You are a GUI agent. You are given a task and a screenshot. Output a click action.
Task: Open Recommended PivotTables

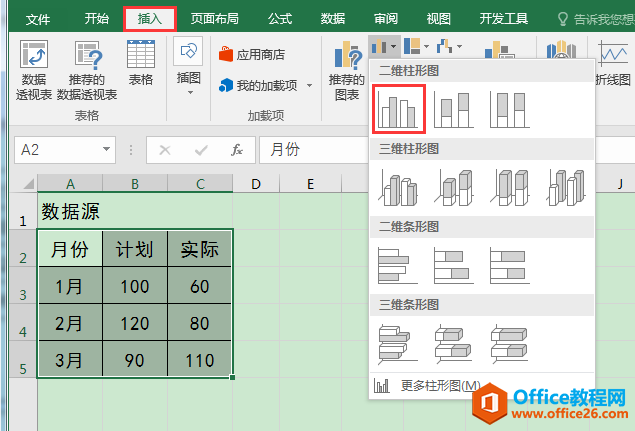87,70
